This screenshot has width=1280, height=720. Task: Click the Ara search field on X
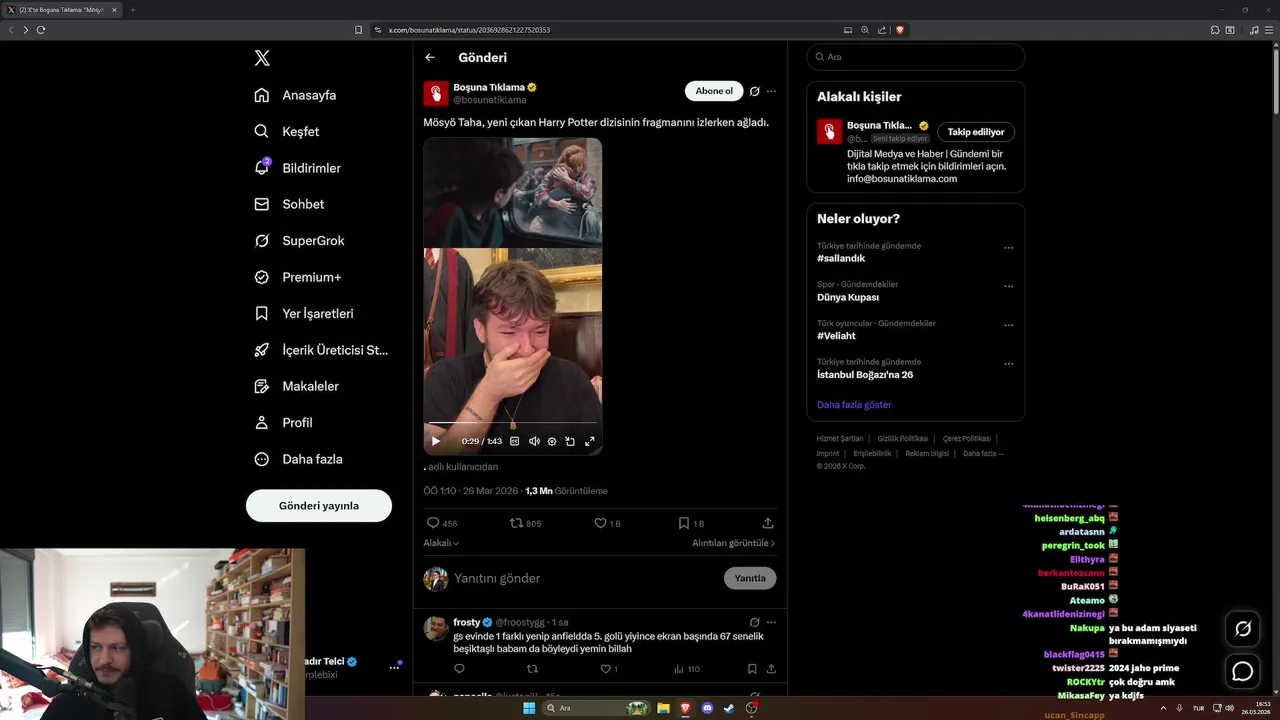916,57
